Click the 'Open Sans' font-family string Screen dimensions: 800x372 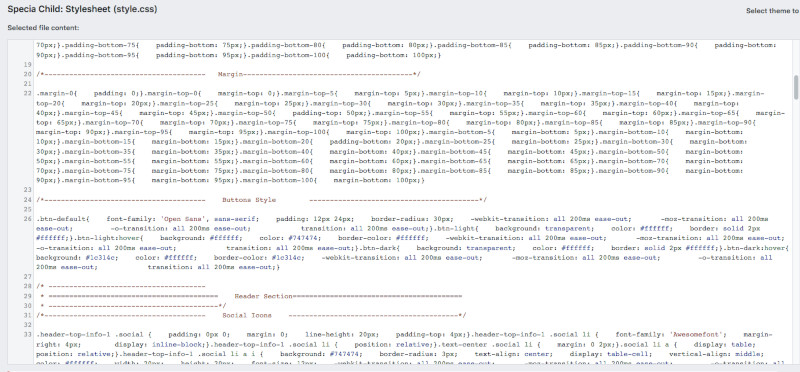[183, 219]
